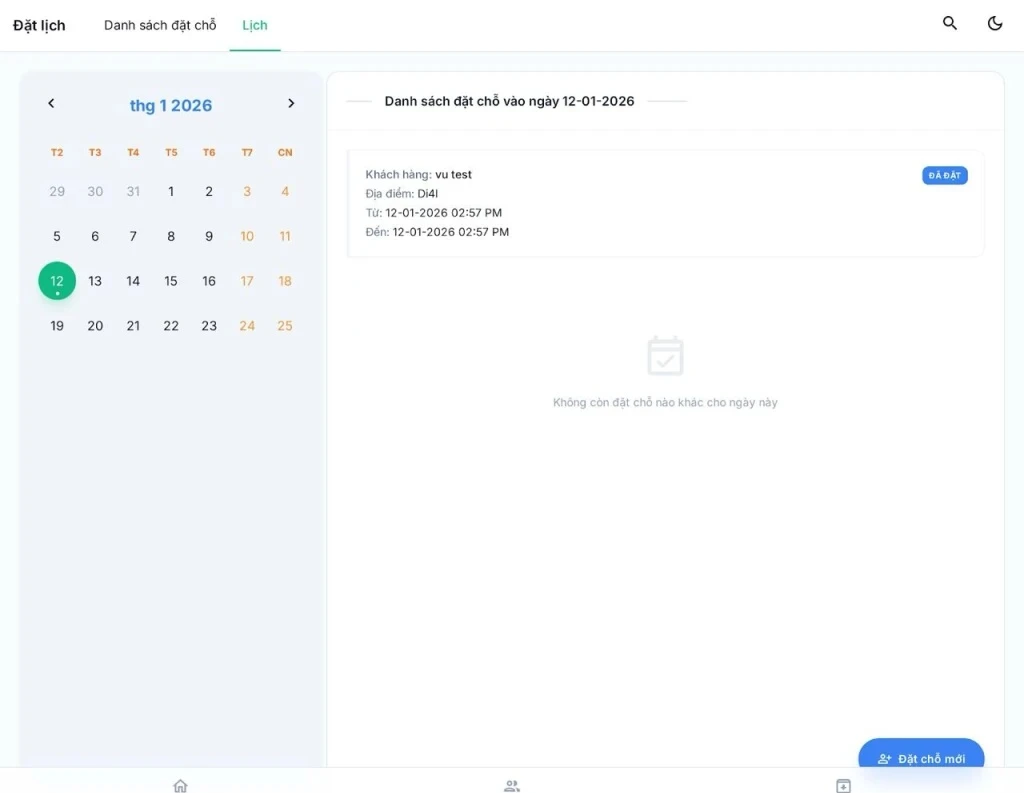Open the month picker thg 1 2026
1024x793 pixels.
[171, 106]
